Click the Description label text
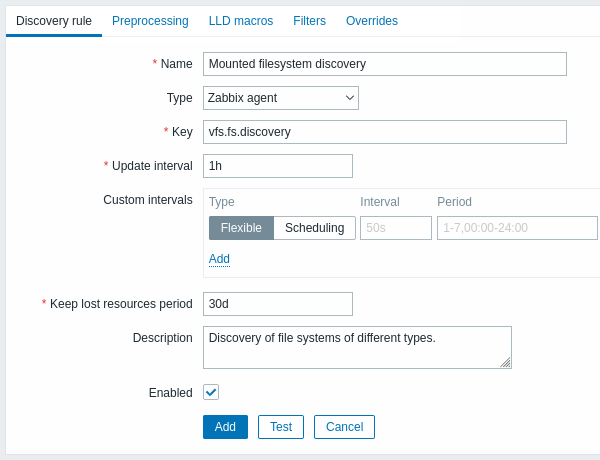This screenshot has width=600, height=460. [163, 338]
